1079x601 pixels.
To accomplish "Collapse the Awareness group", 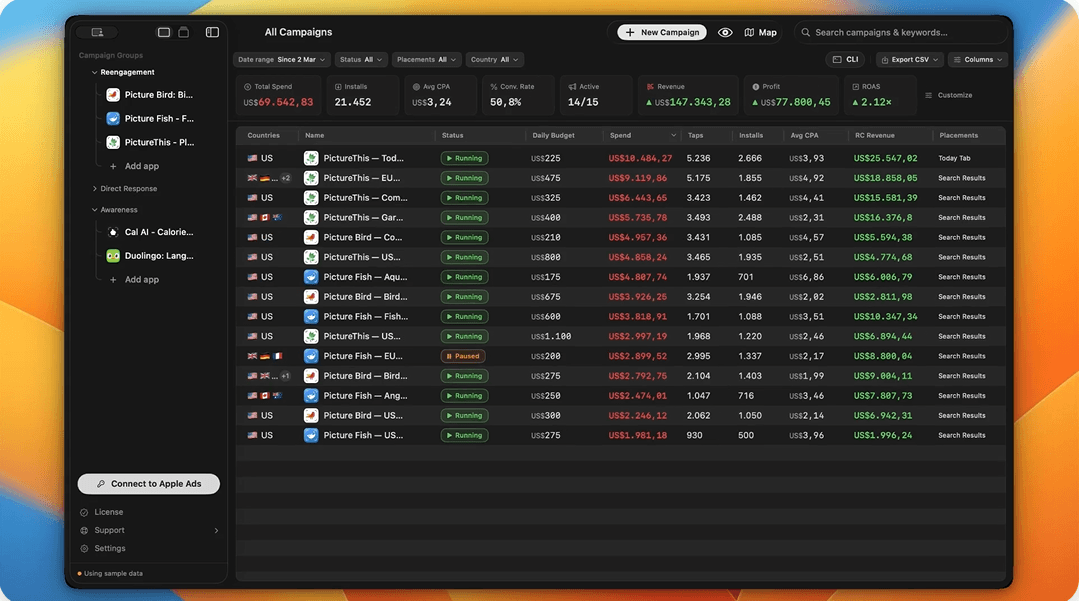I will [x=94, y=210].
